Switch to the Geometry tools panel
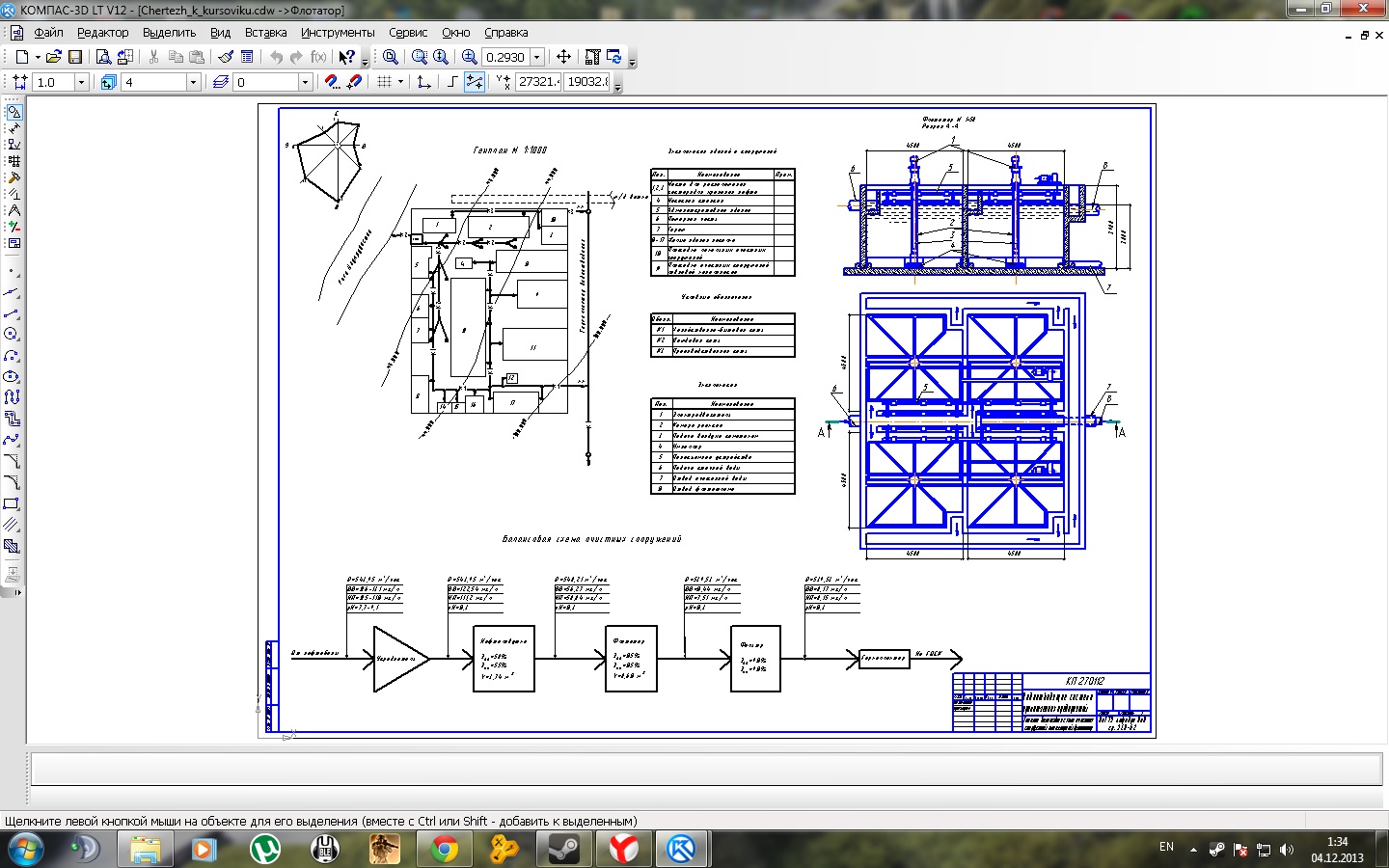Image resolution: width=1389 pixels, height=868 pixels. coord(14,112)
